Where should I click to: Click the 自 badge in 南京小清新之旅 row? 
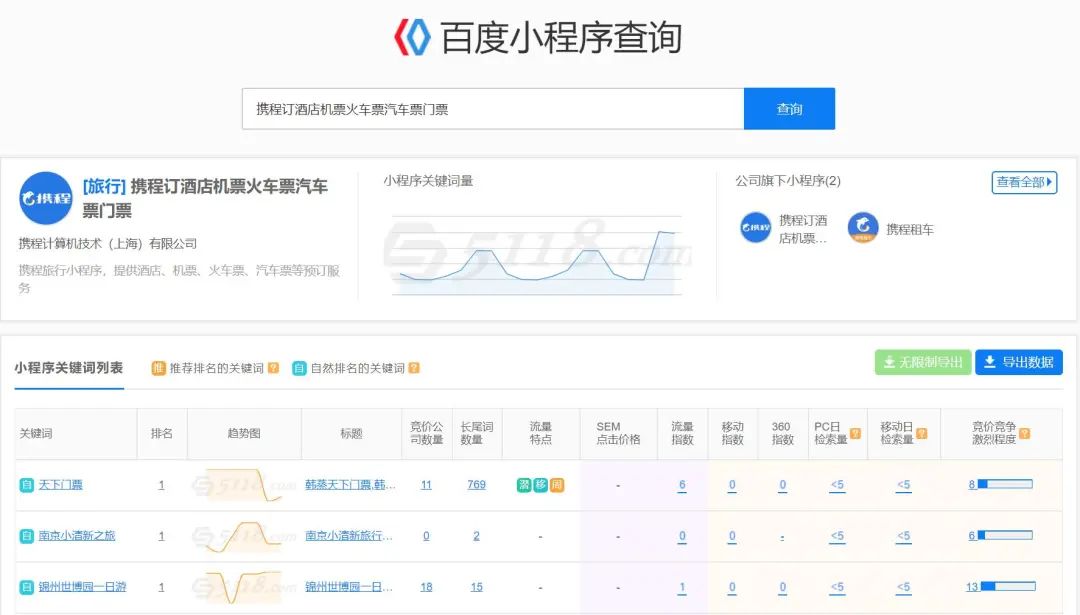point(26,536)
